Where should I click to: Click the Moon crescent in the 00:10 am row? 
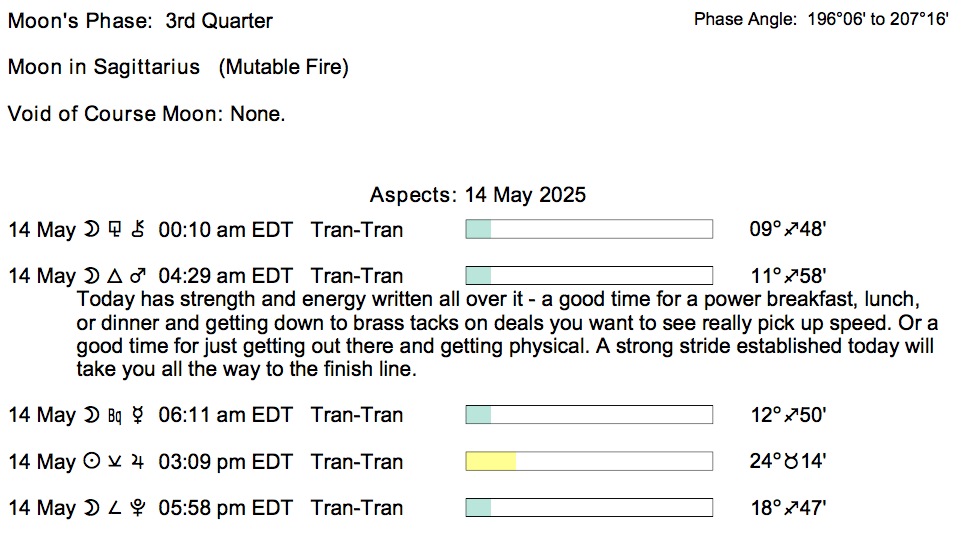[x=91, y=230]
